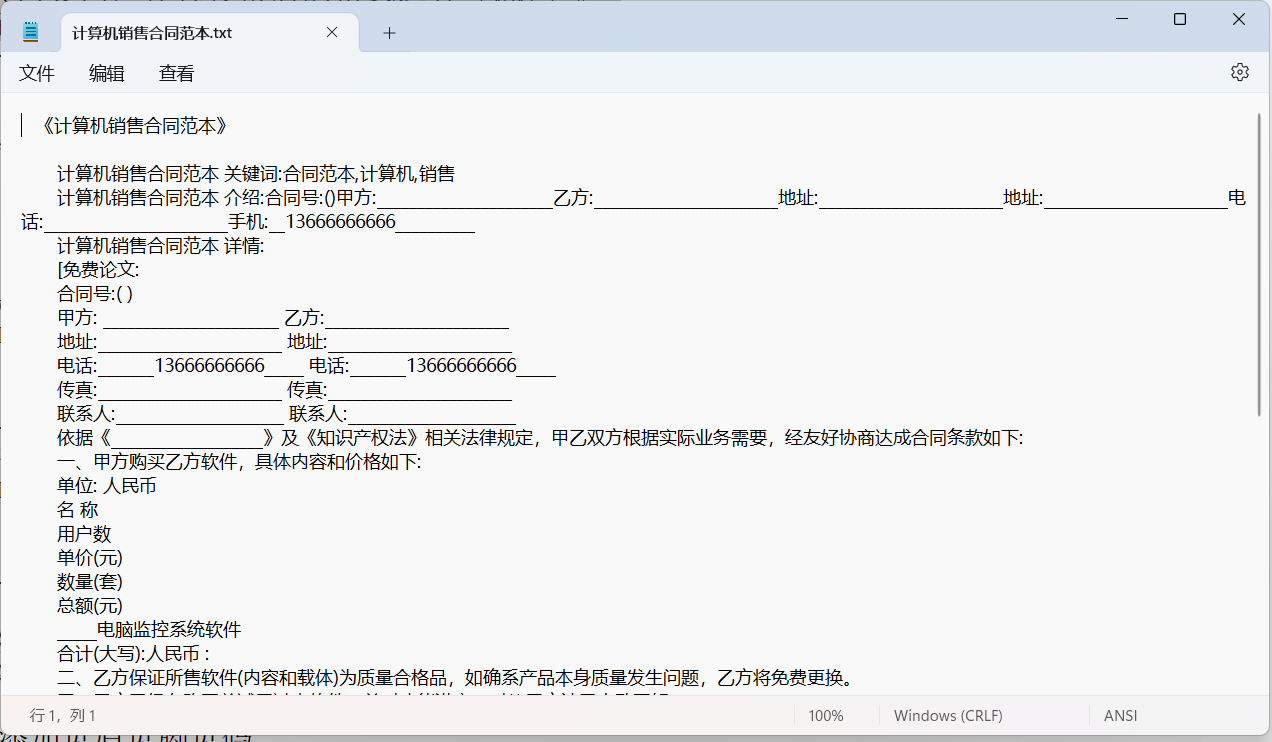Click the 100% zoom level control
Image resolution: width=1272 pixels, height=742 pixels.
pos(828,715)
